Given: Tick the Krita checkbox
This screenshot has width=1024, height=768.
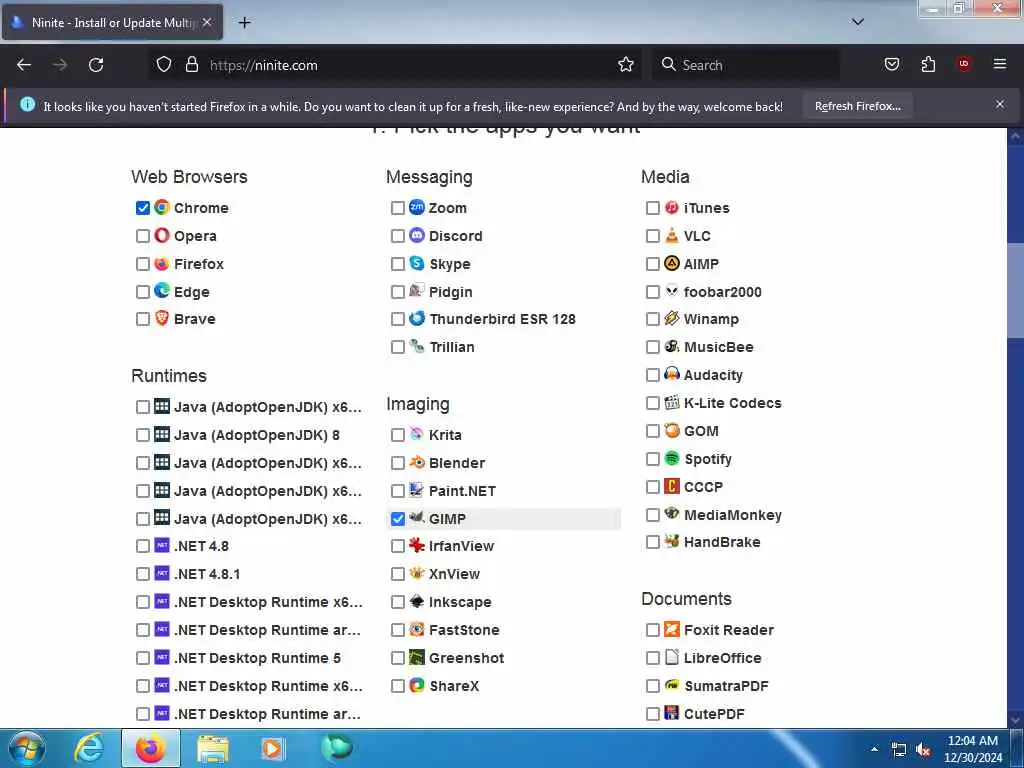Looking at the screenshot, I should tap(398, 434).
